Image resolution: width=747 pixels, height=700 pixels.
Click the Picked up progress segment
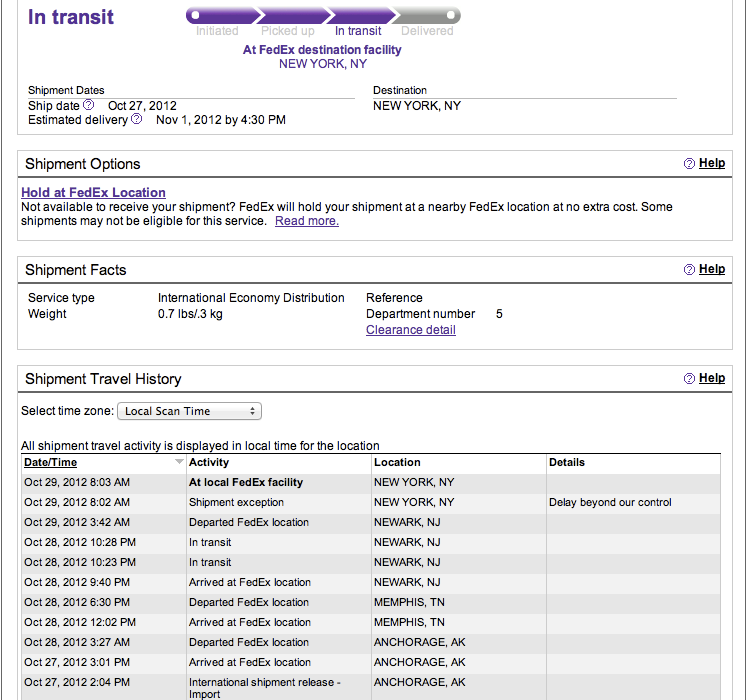[x=293, y=16]
